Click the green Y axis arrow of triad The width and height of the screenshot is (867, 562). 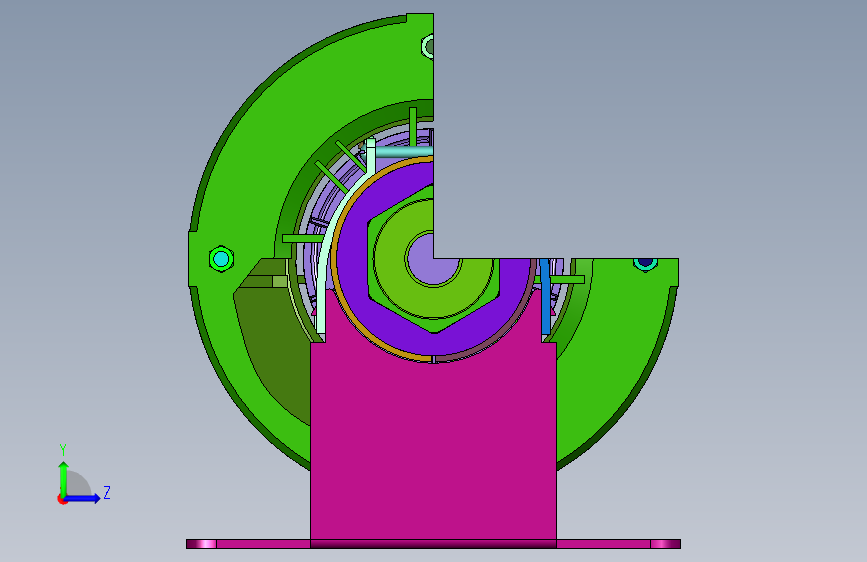point(63,478)
